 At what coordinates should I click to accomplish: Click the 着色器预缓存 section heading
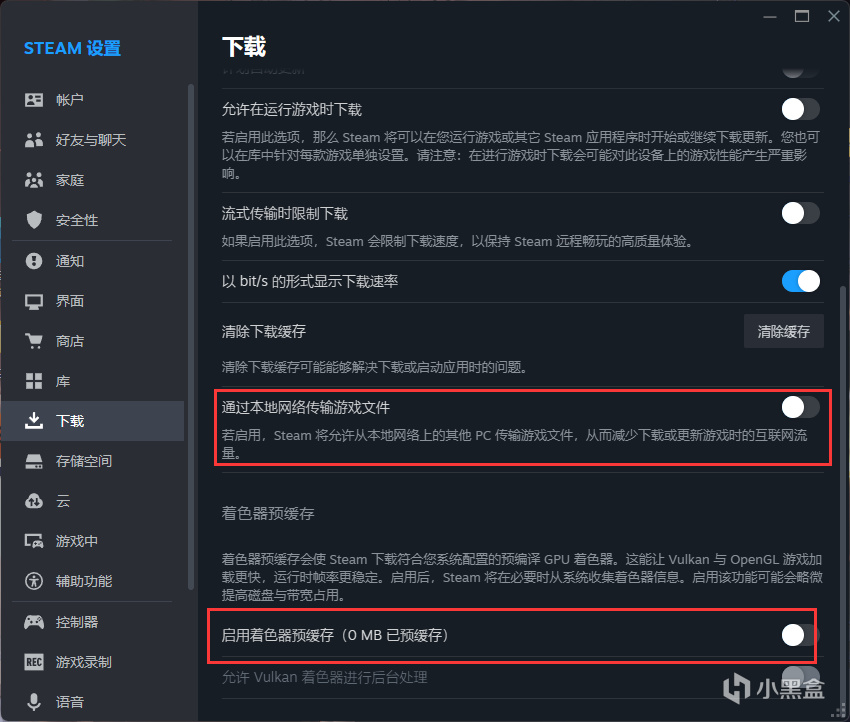click(268, 513)
